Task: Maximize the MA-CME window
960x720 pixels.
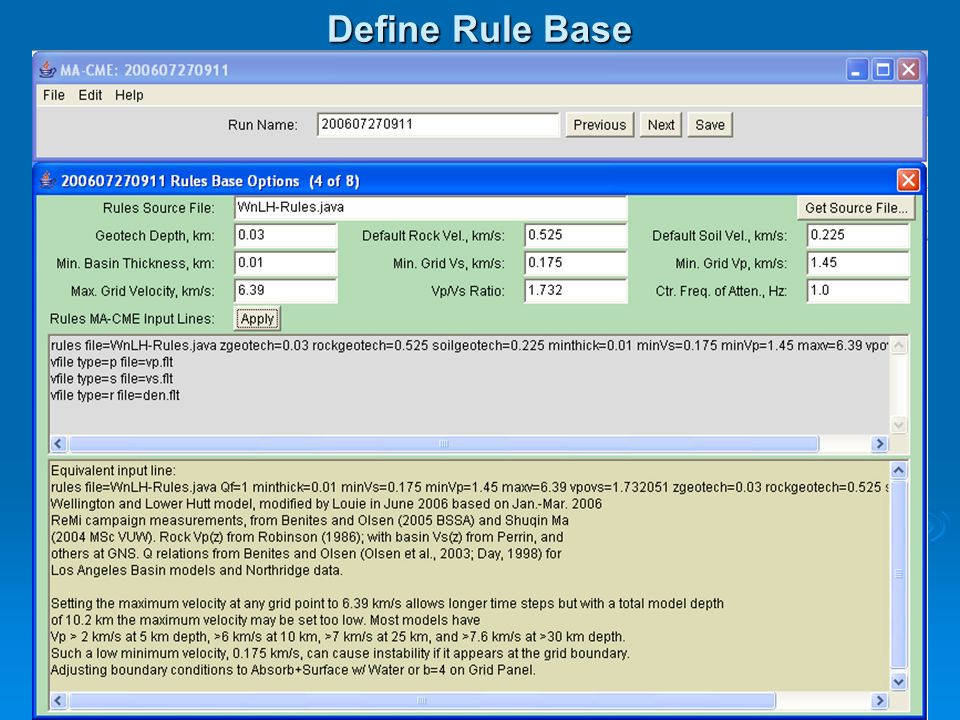Action: [883, 70]
